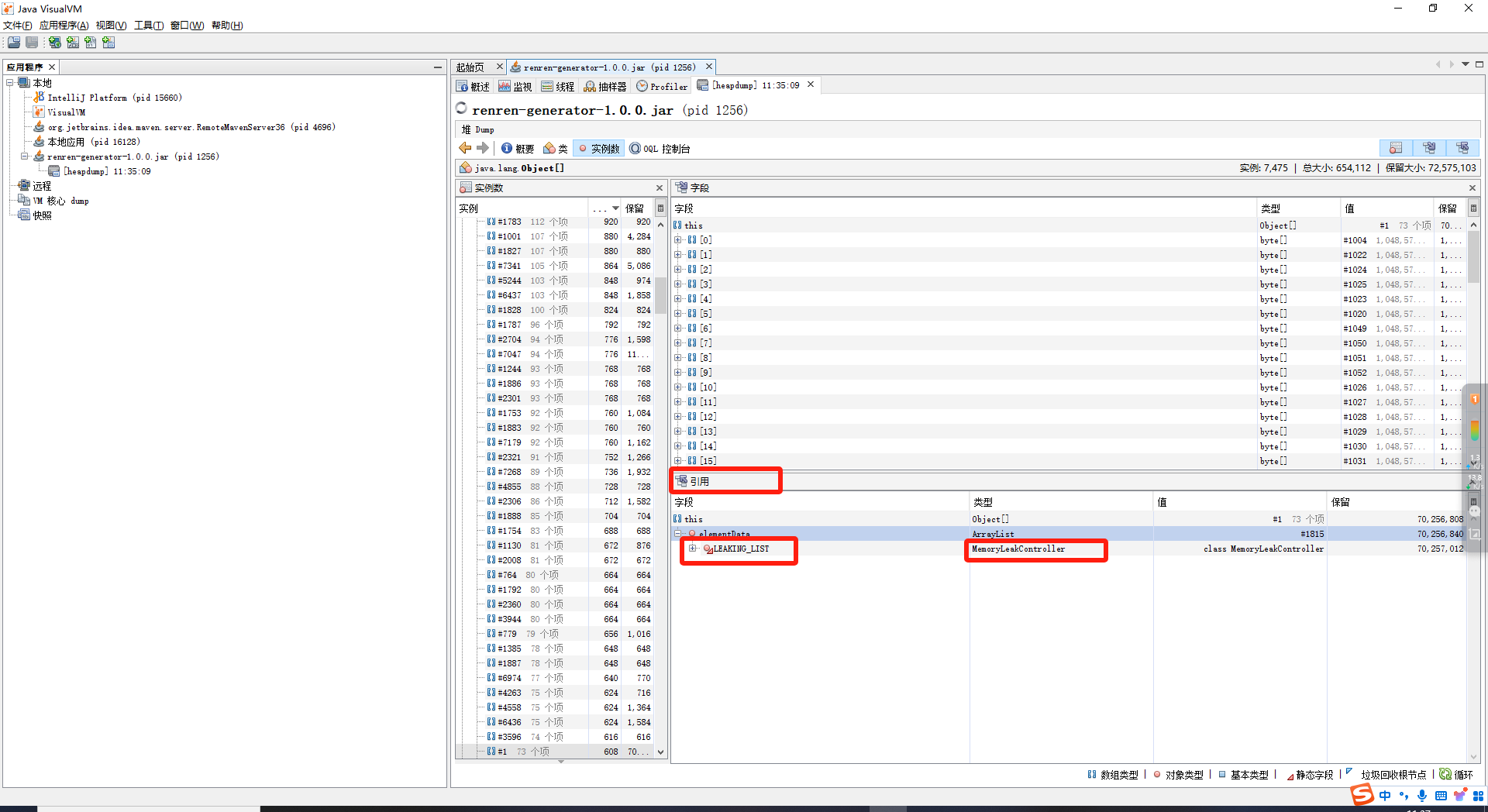Switch to the 线程 threads tab
The height and width of the screenshot is (812, 1488).
[558, 86]
